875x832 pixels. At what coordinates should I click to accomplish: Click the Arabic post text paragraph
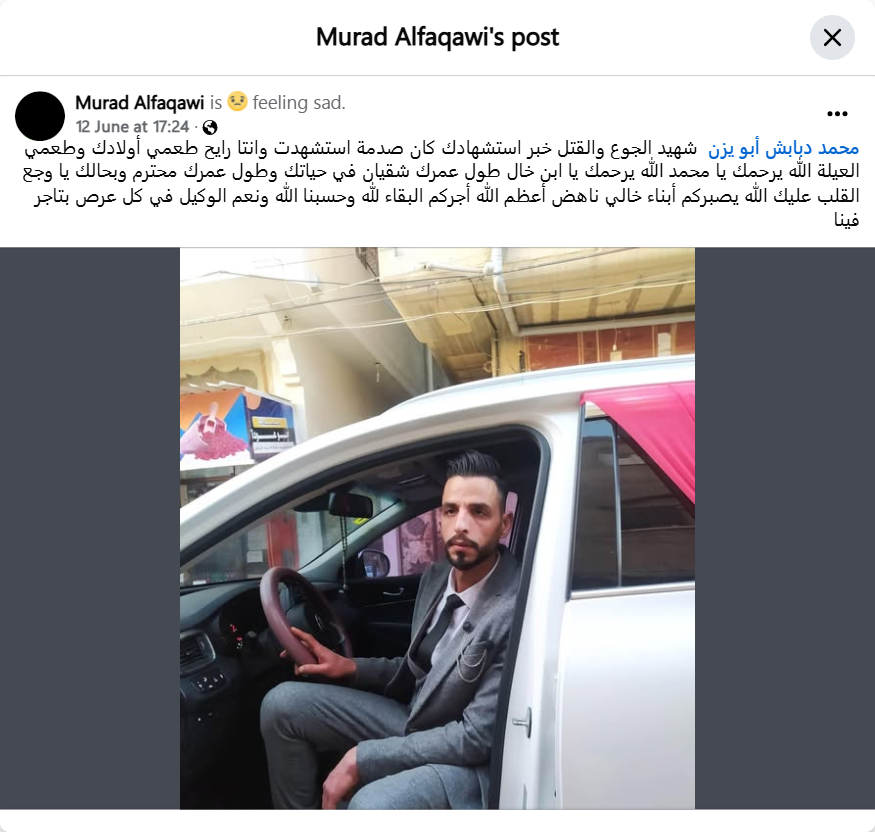pyautogui.click(x=441, y=184)
